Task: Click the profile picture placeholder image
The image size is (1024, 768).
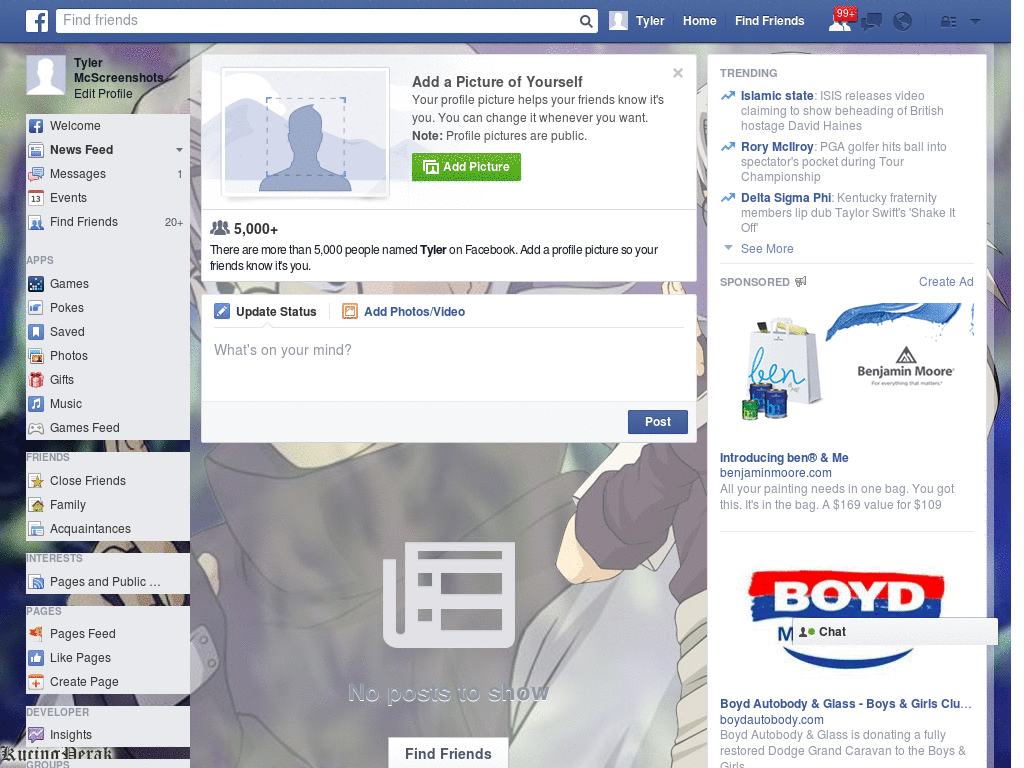Action: pyautogui.click(x=306, y=132)
